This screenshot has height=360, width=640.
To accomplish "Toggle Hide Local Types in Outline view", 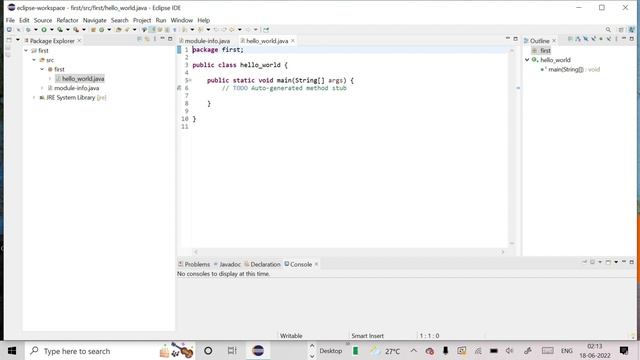I will tap(609, 39).
